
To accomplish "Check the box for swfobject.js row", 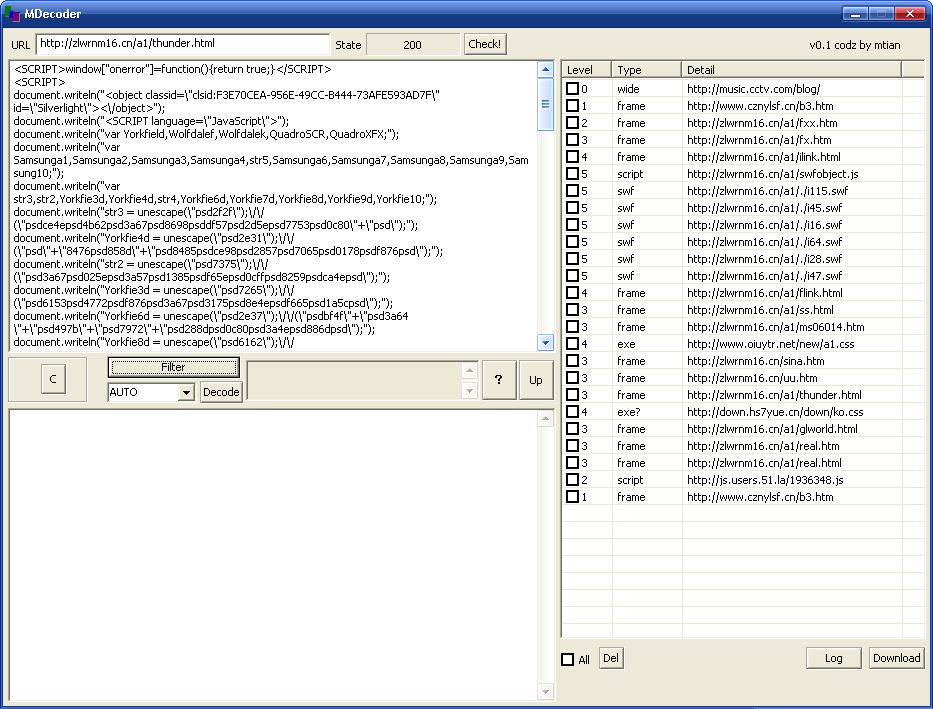I will pos(572,174).
